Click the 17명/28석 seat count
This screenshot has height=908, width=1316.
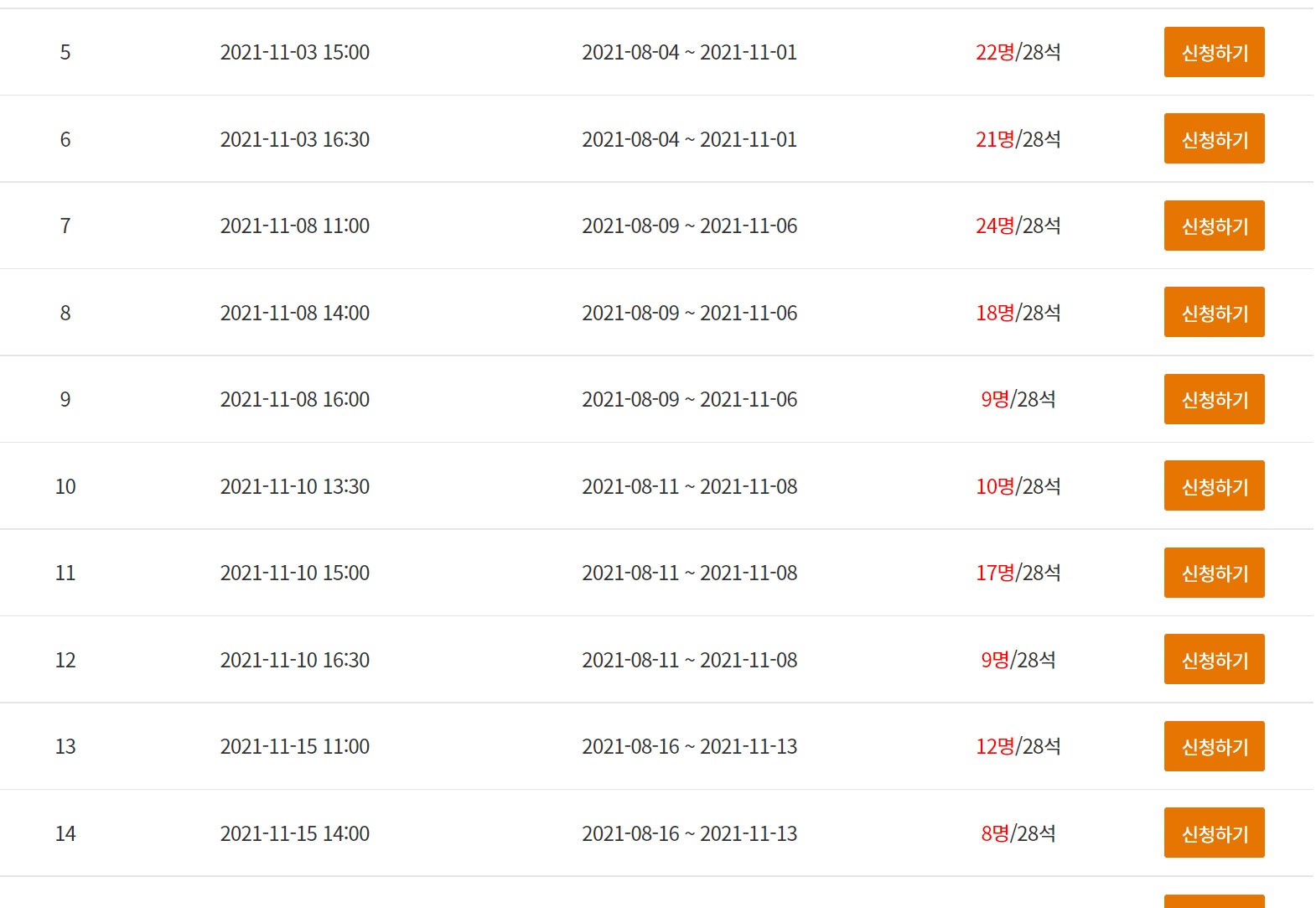[1018, 573]
